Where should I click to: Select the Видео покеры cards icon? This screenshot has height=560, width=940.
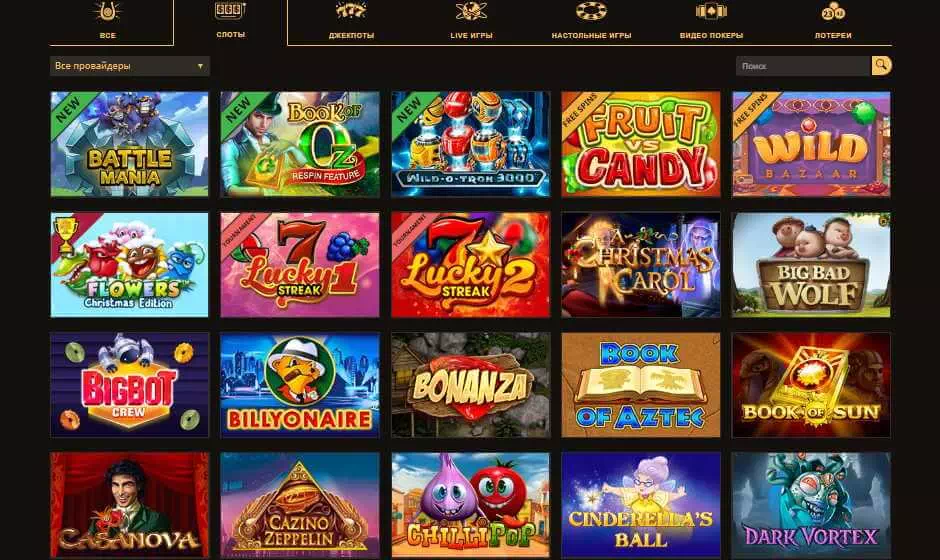coord(711,11)
